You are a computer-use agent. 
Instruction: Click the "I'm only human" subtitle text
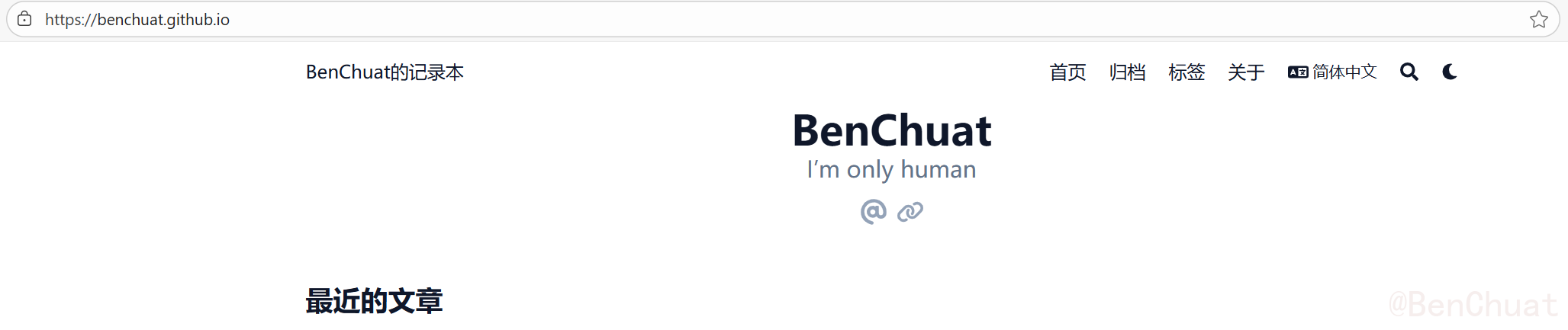891,169
